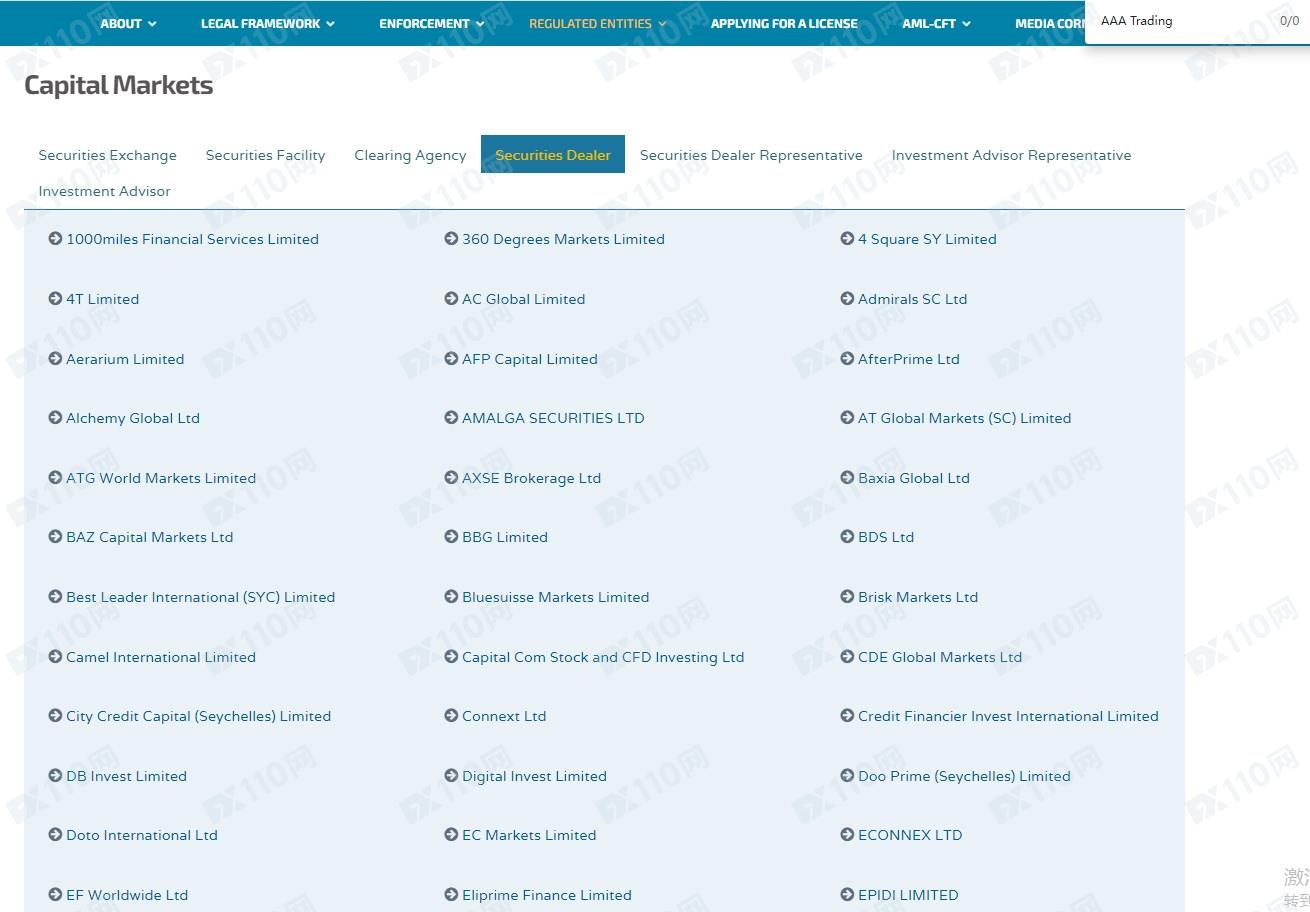Go to APPLYING FOR A LICENSE page
Image resolution: width=1310 pixels, height=912 pixels.
(x=783, y=23)
